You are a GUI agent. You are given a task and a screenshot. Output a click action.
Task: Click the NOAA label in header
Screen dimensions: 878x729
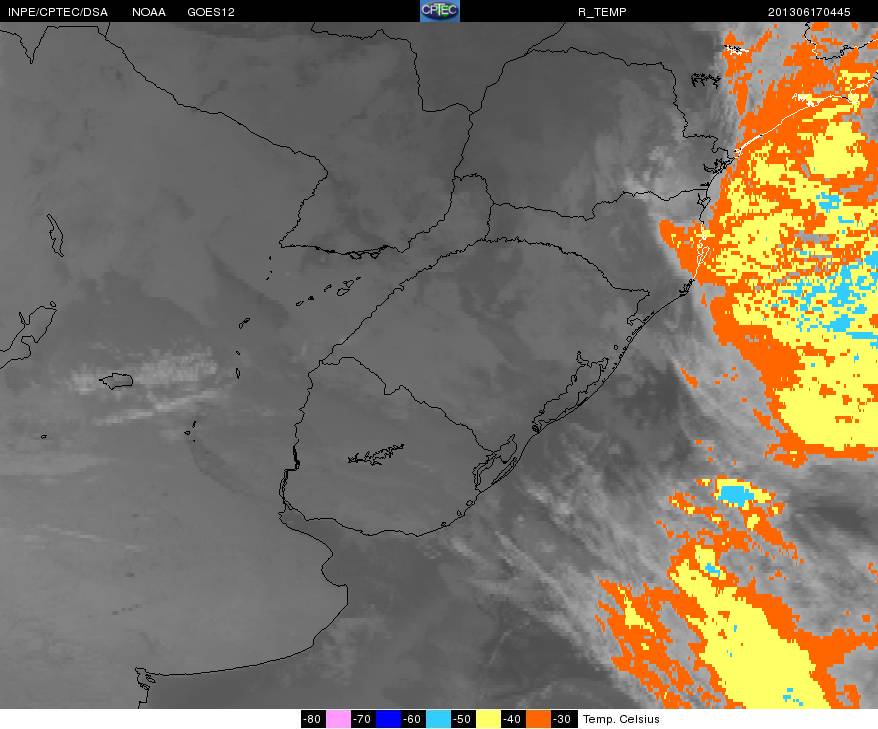click(148, 12)
